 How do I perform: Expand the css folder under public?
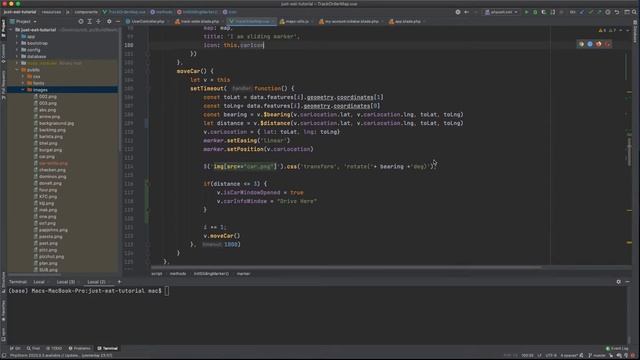23,76
